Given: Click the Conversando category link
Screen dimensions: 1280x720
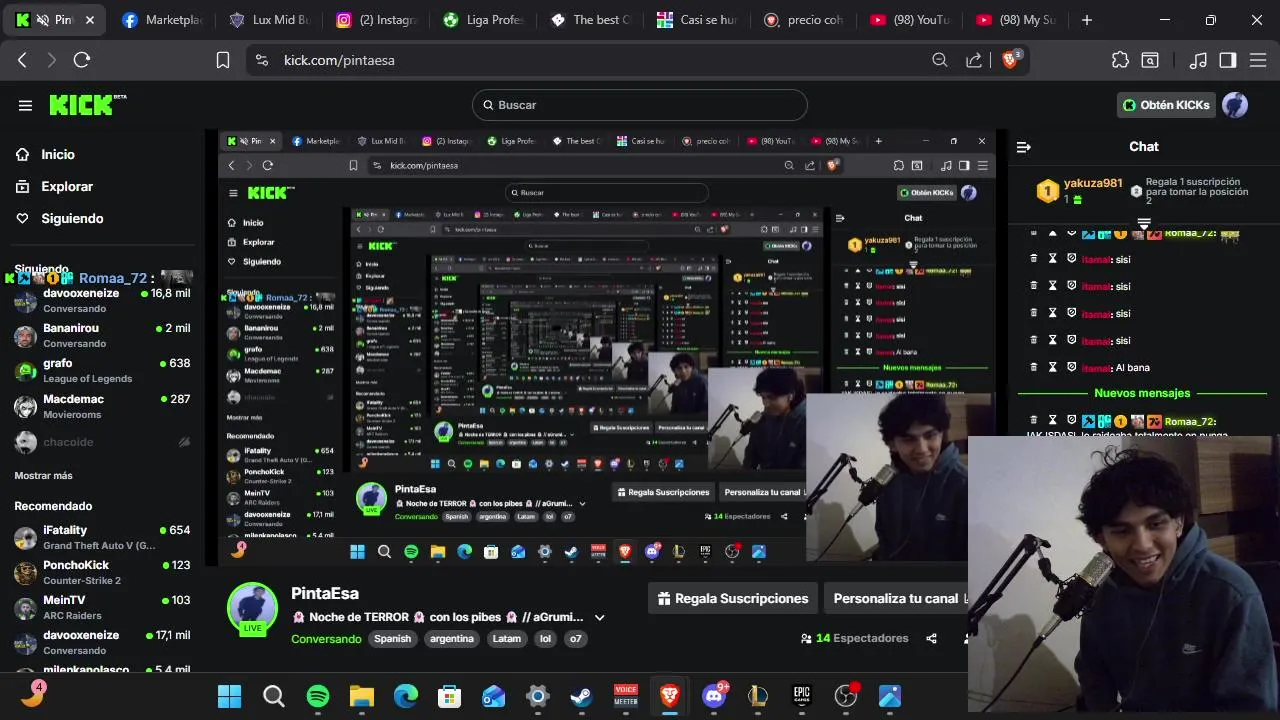Looking at the screenshot, I should (326, 638).
